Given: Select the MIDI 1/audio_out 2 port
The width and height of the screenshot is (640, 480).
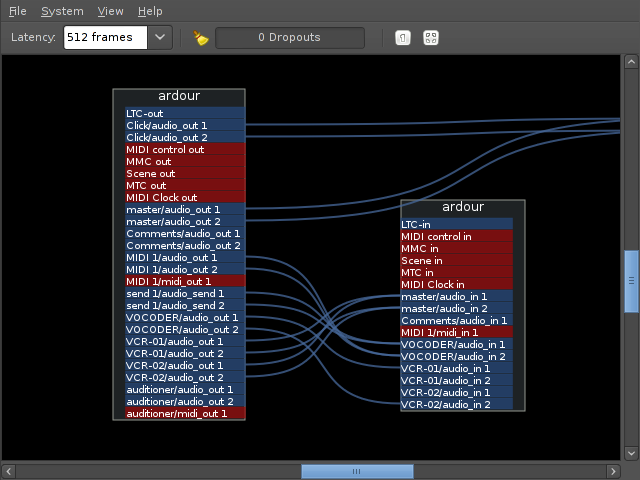Looking at the screenshot, I should [185, 269].
